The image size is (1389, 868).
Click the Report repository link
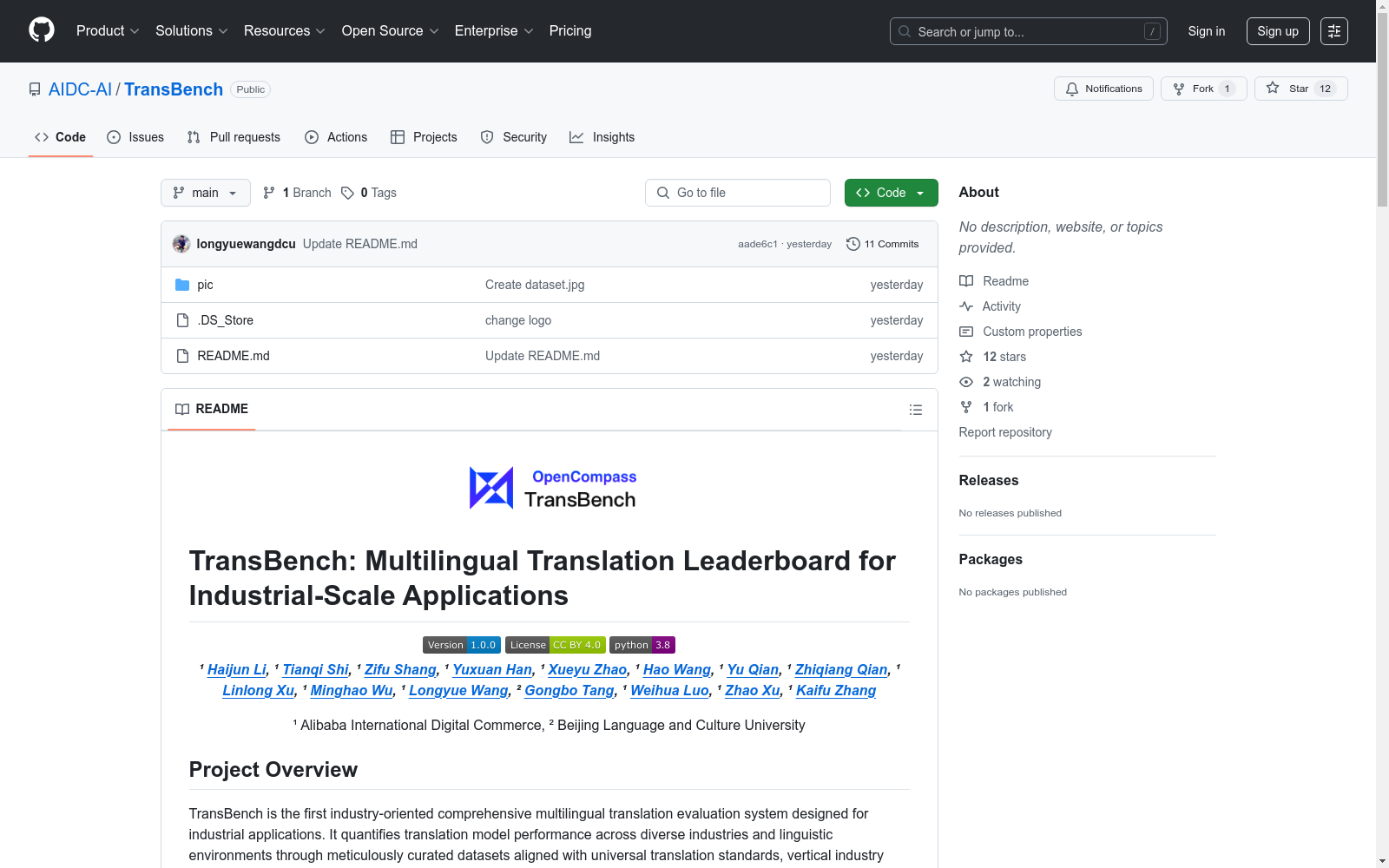coord(1005,432)
